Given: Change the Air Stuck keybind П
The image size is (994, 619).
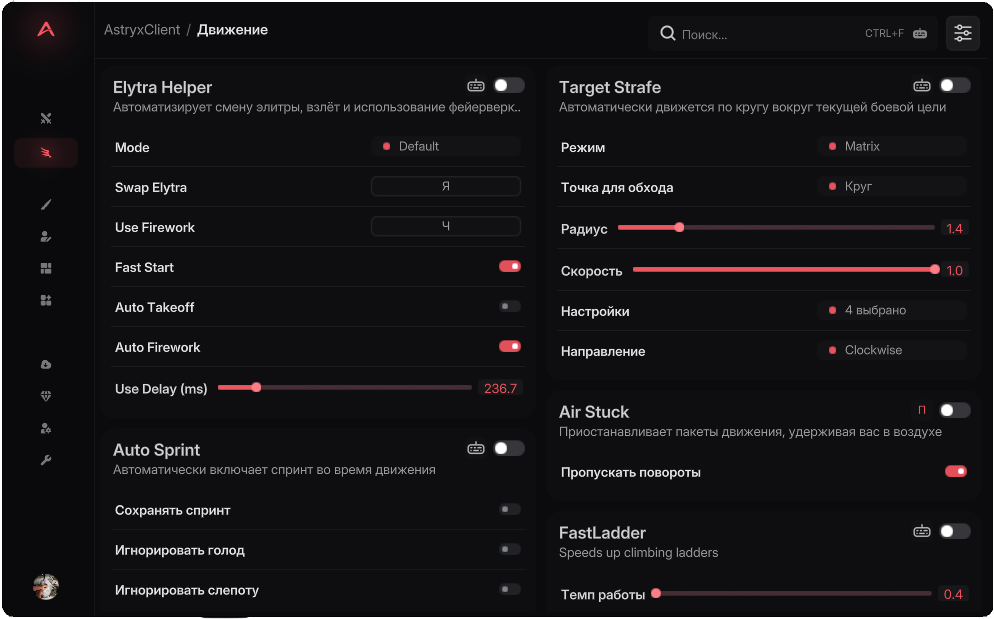Looking at the screenshot, I should point(922,410).
